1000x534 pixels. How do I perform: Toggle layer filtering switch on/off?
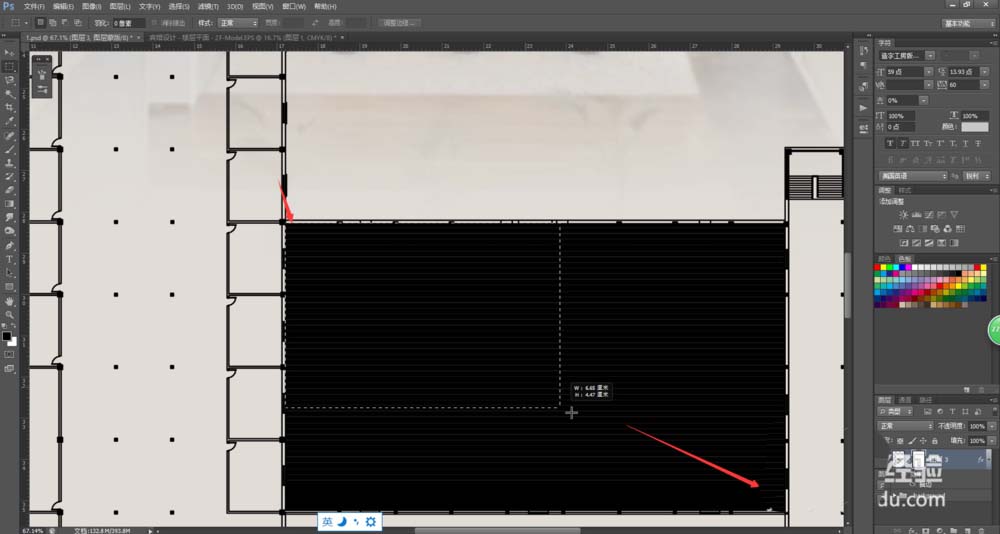[994, 412]
